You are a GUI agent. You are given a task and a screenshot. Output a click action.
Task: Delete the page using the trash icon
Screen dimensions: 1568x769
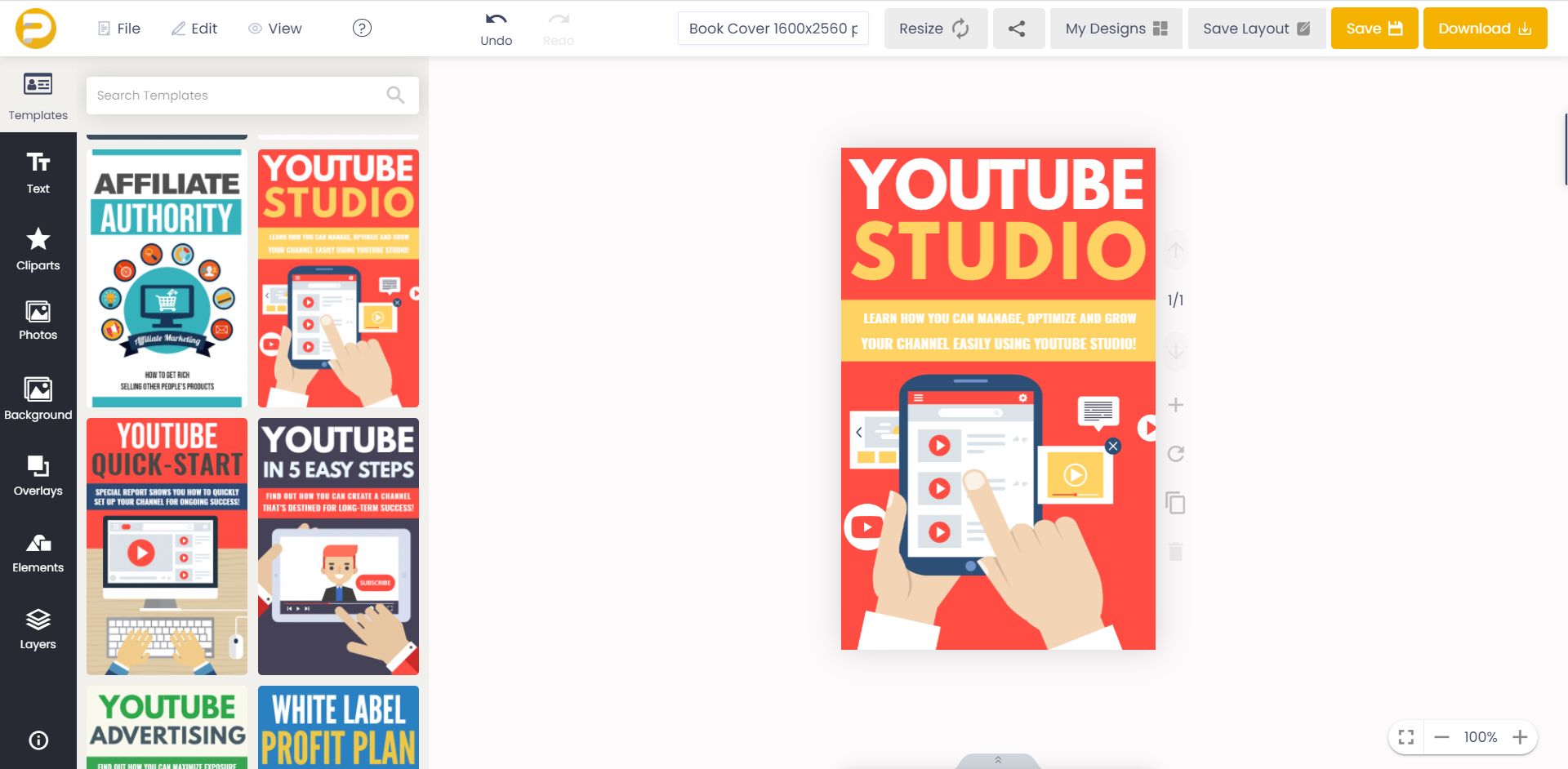[x=1175, y=552]
